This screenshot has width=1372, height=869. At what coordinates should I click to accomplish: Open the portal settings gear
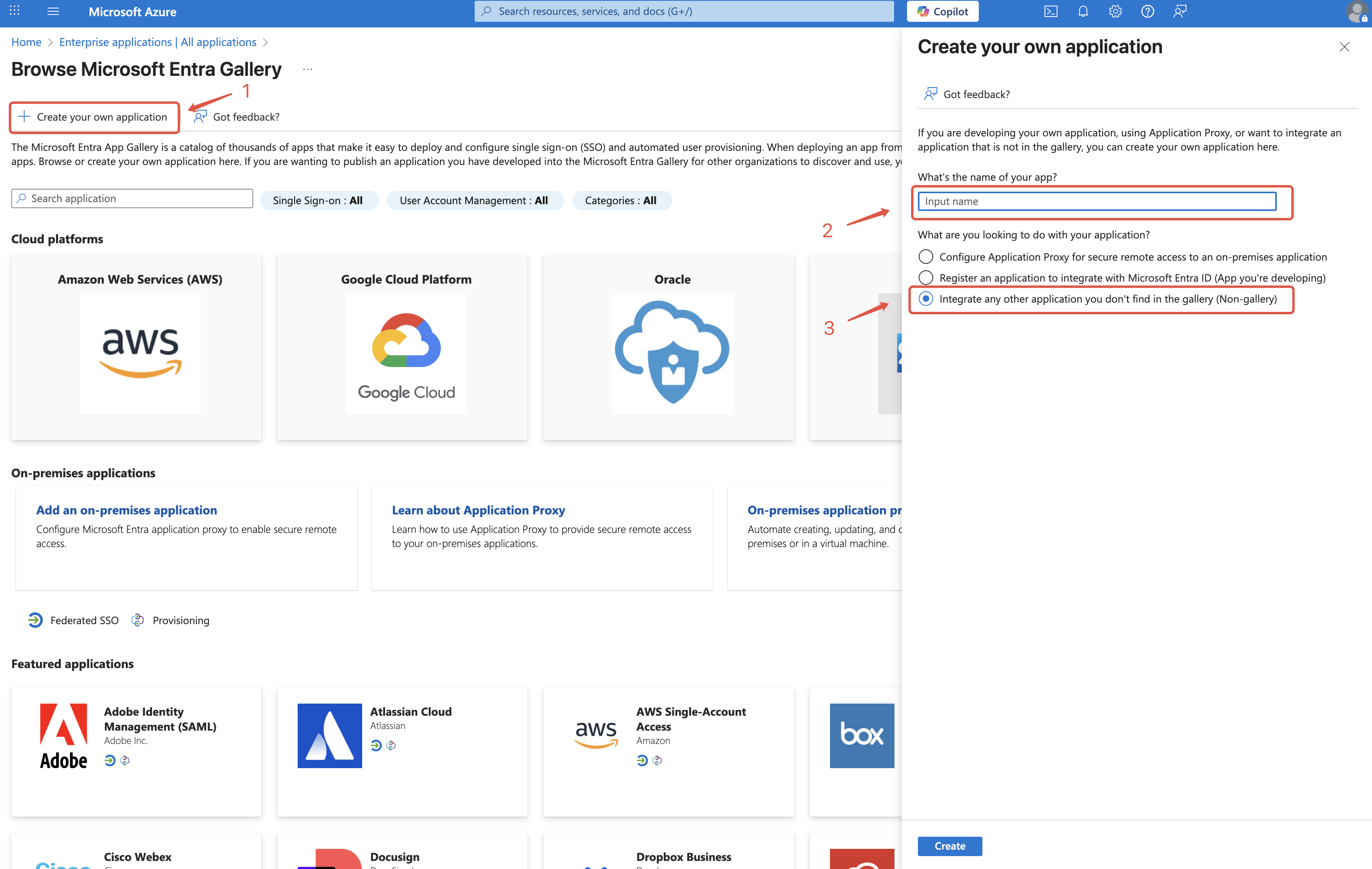1115,11
